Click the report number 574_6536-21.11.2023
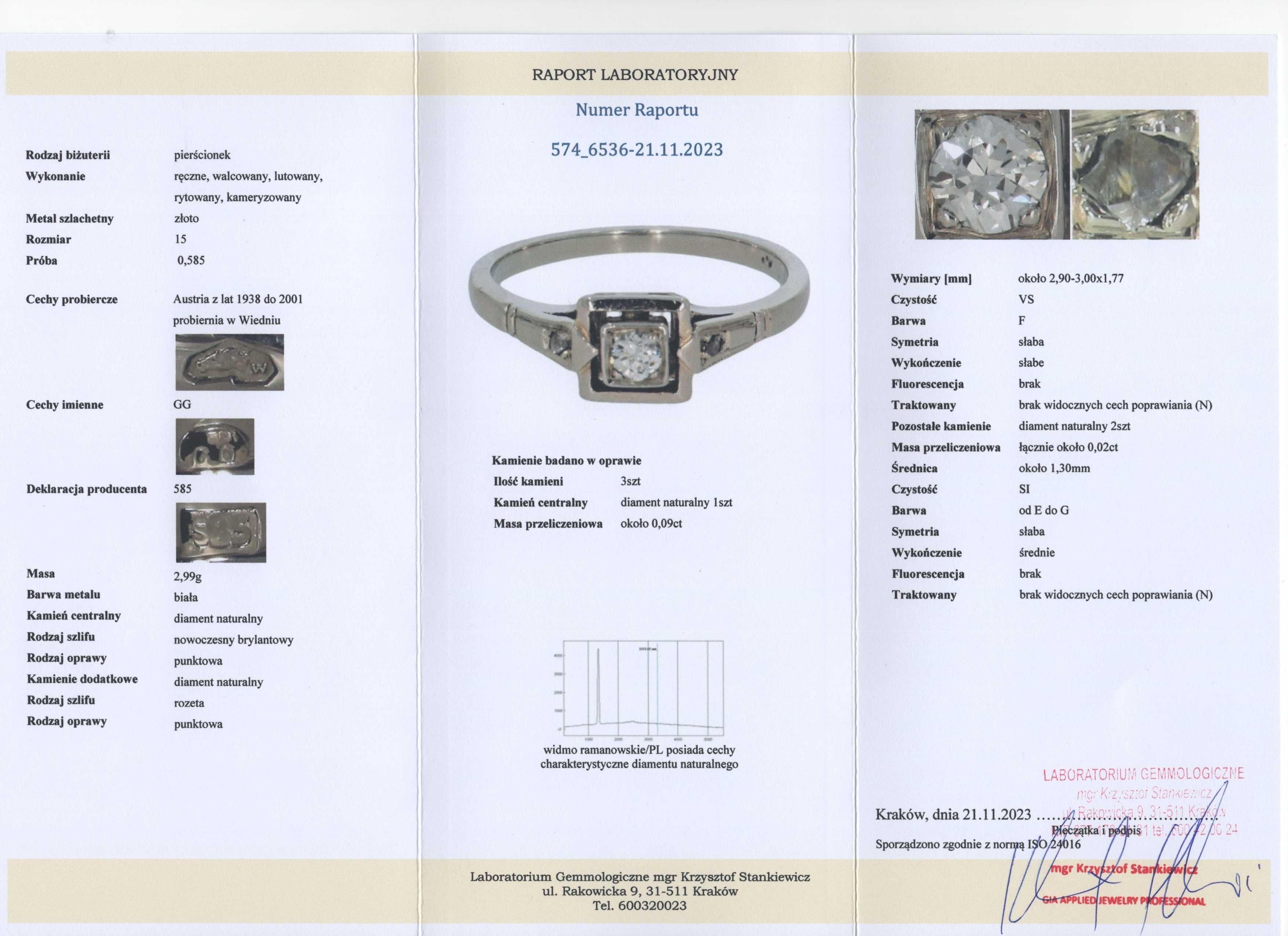Screen dimensions: 1288x936 coord(637,149)
